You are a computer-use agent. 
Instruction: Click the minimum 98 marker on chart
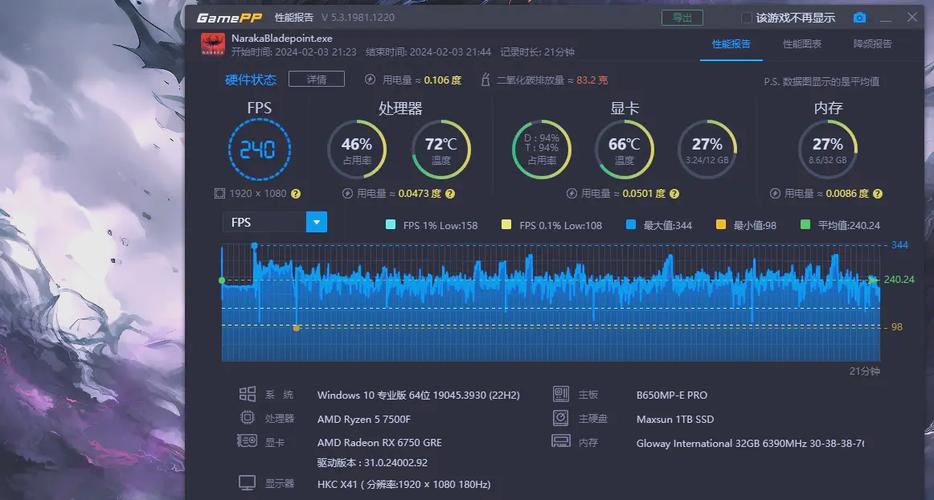tap(297, 328)
